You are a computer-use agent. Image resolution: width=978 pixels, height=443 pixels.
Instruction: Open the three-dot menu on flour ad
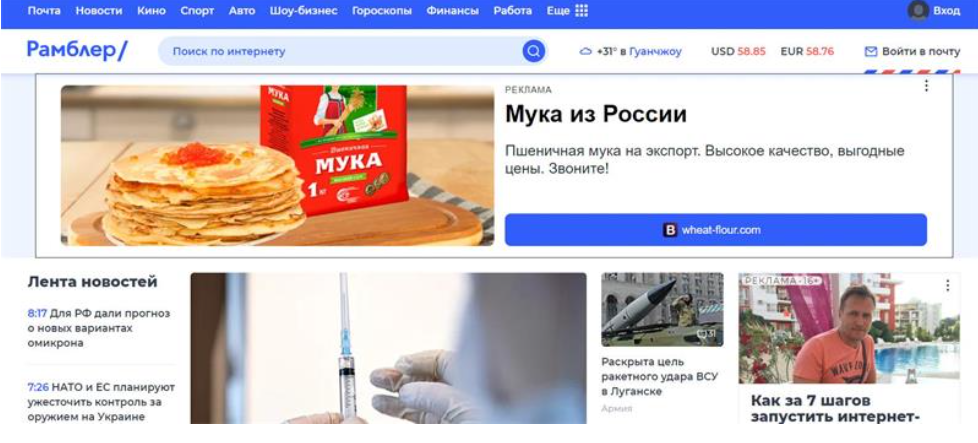(926, 86)
